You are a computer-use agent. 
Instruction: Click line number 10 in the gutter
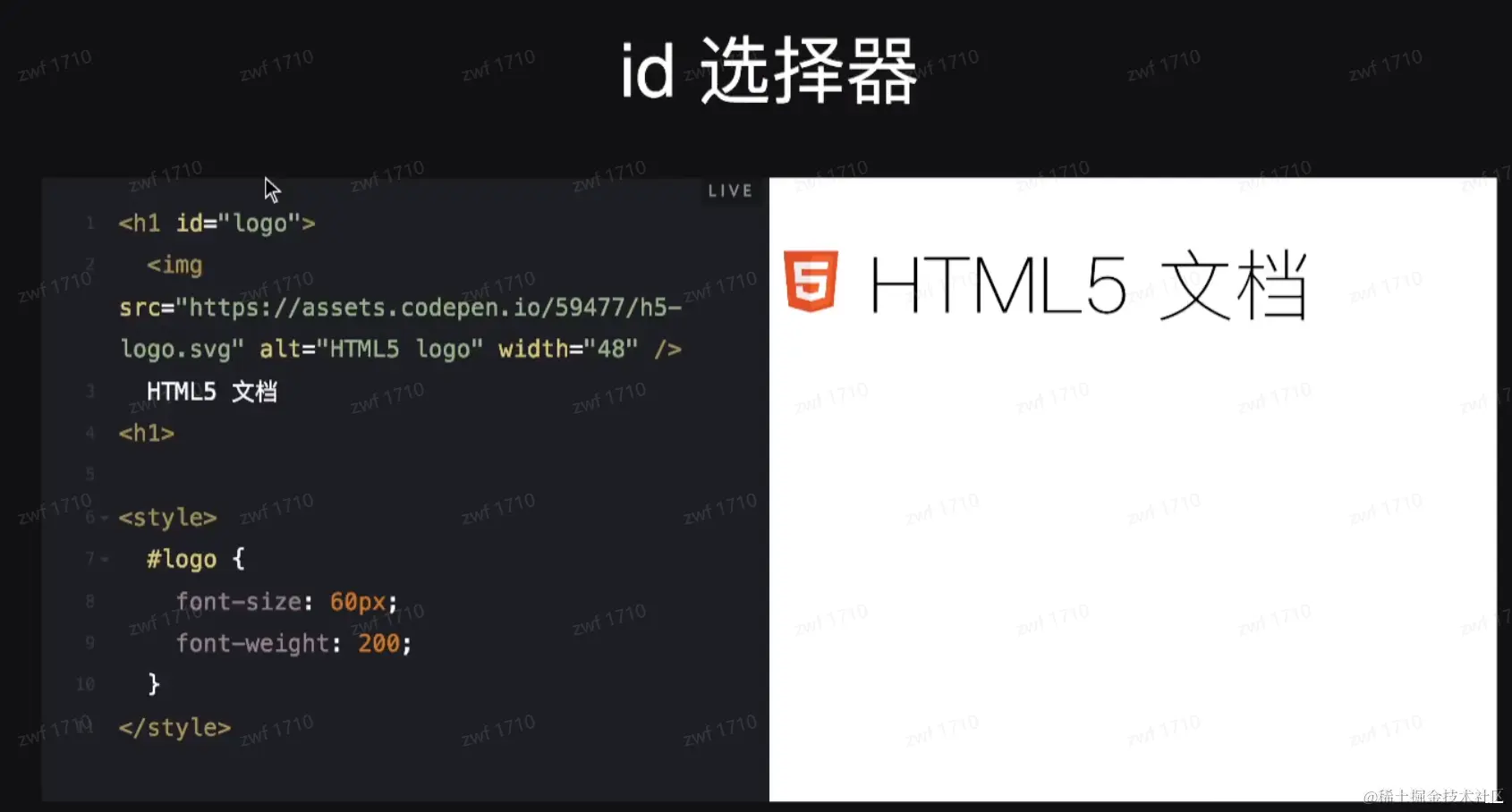85,684
